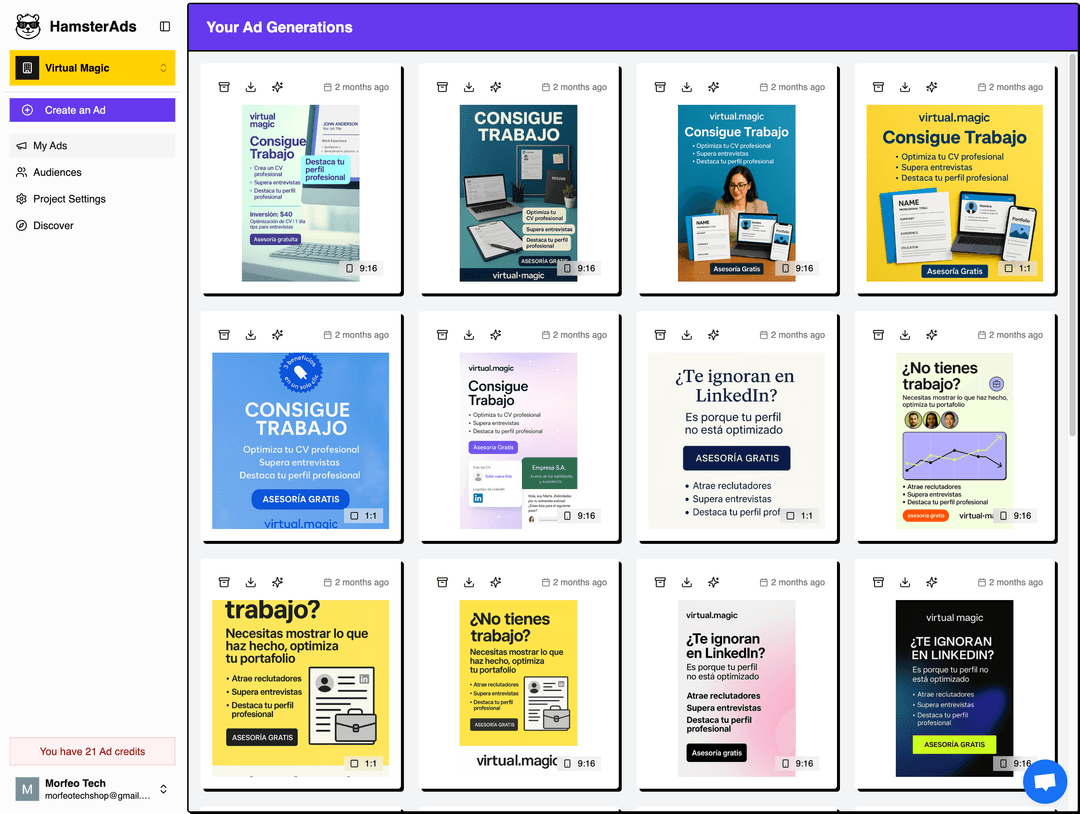The image size is (1080, 814).
Task: Open the pink gradient ¿Te ignoran en LinkedIn? thumbnail
Action: [736, 688]
